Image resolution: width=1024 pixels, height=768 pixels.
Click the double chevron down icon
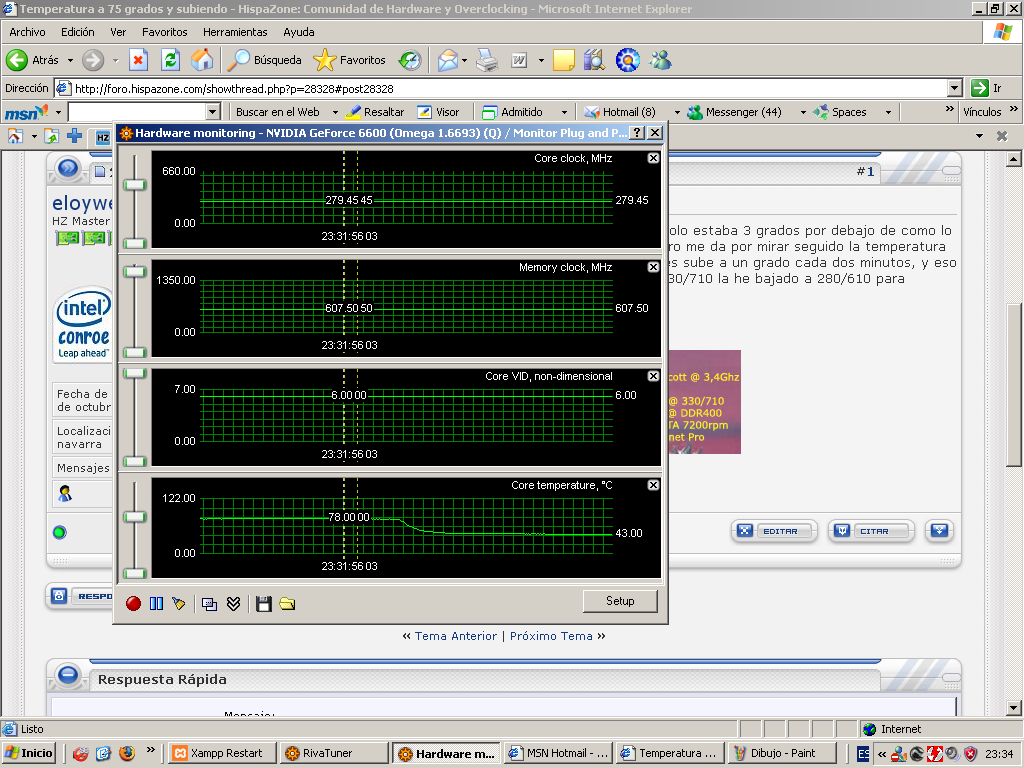point(233,603)
